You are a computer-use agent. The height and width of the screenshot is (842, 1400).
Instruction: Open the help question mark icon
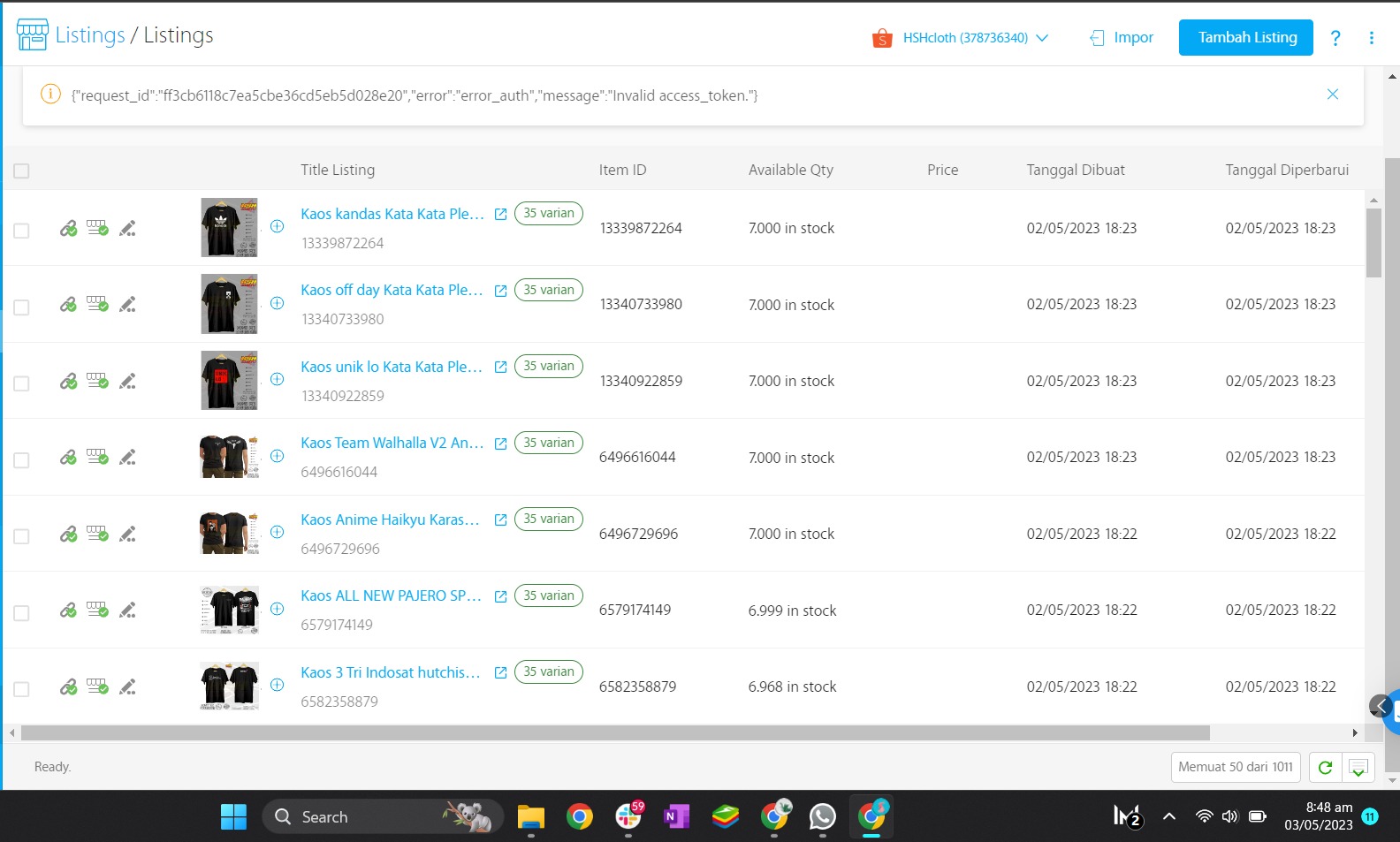(1335, 38)
